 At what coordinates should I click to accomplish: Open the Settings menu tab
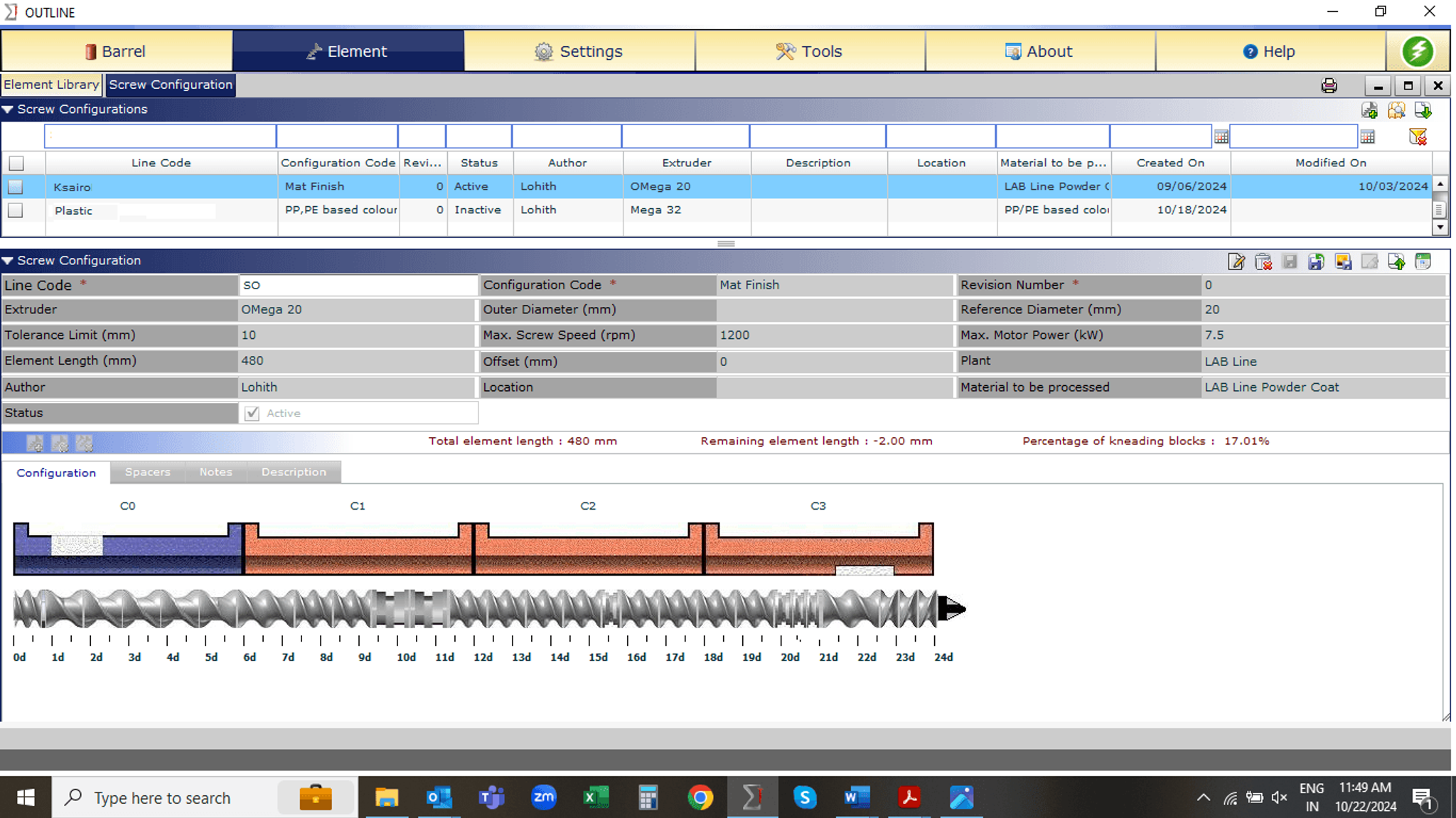(x=579, y=51)
